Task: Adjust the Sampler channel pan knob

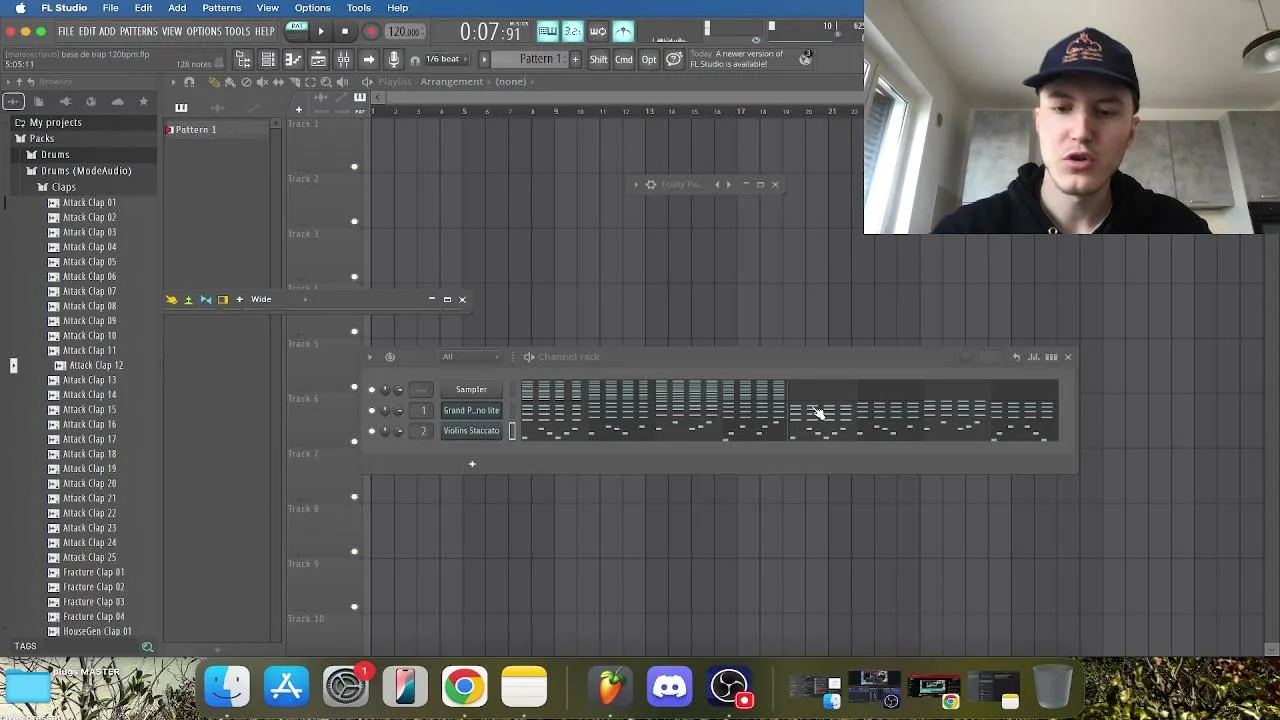Action: pyautogui.click(x=385, y=390)
